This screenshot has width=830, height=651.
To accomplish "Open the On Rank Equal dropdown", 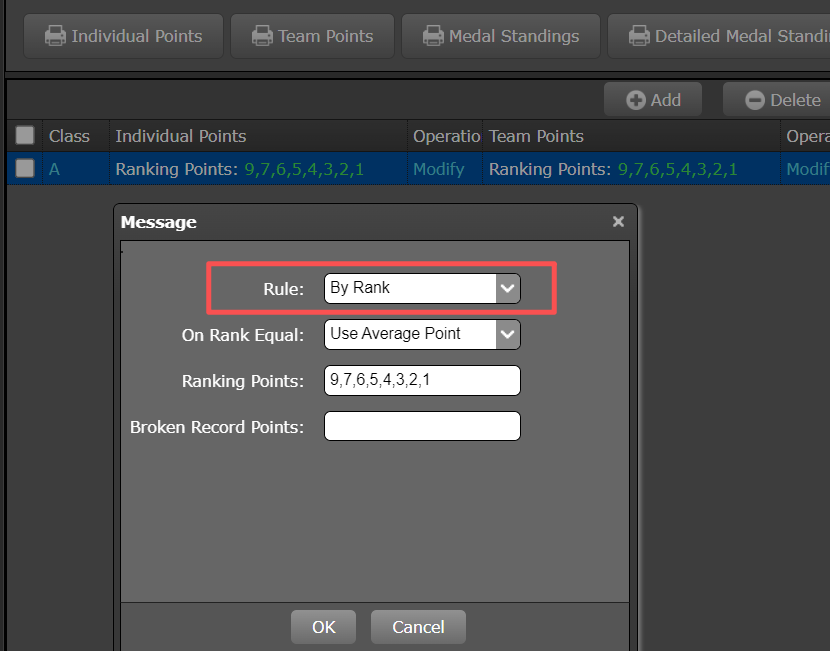I will coord(415,334).
